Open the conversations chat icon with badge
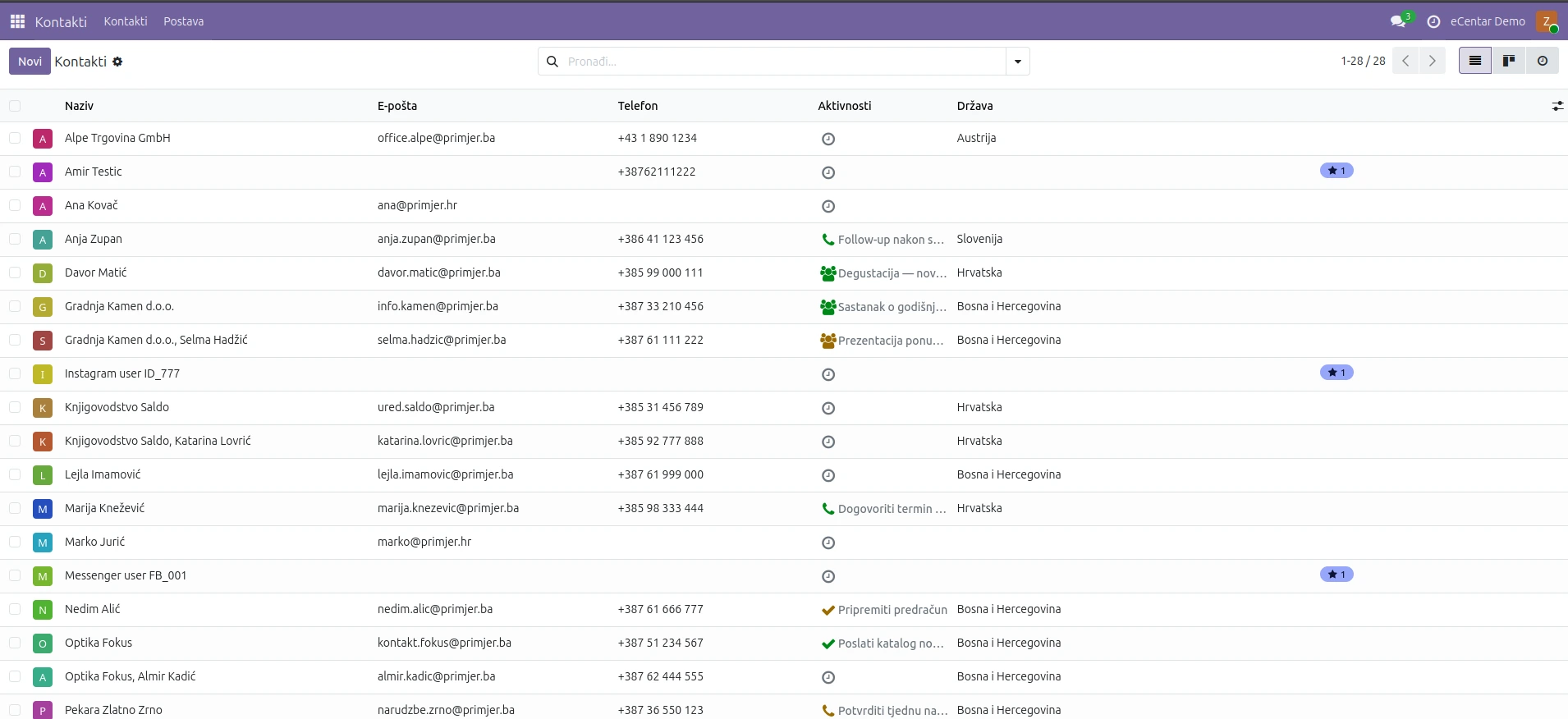This screenshot has height=719, width=1568. (1399, 21)
